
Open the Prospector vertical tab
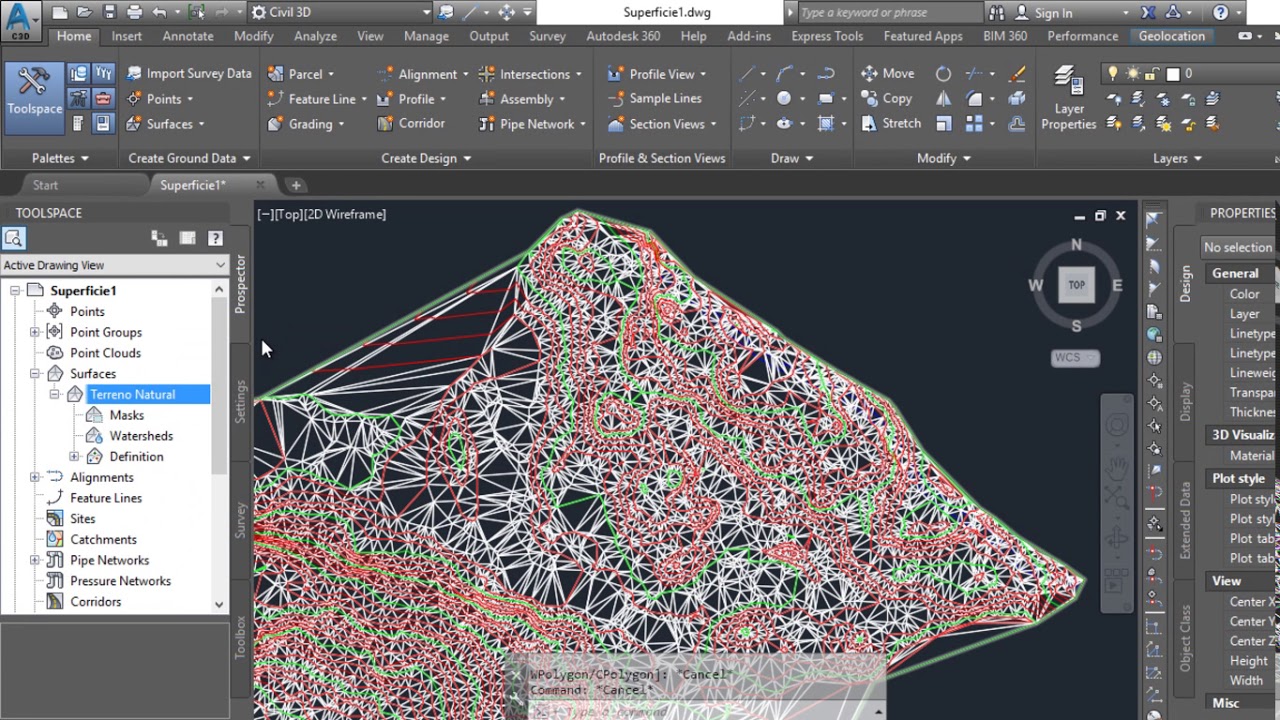240,284
